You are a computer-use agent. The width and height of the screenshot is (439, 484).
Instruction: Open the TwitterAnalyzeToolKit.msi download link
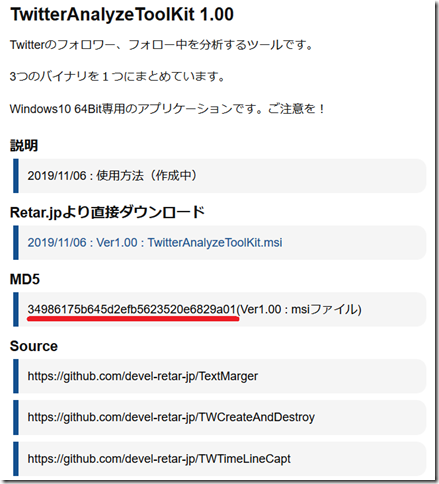[x=155, y=242]
